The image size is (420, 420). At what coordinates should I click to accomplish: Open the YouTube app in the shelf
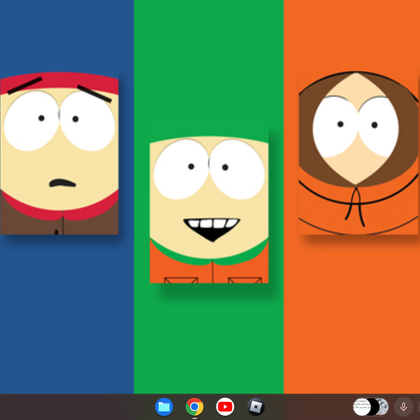pyautogui.click(x=225, y=407)
